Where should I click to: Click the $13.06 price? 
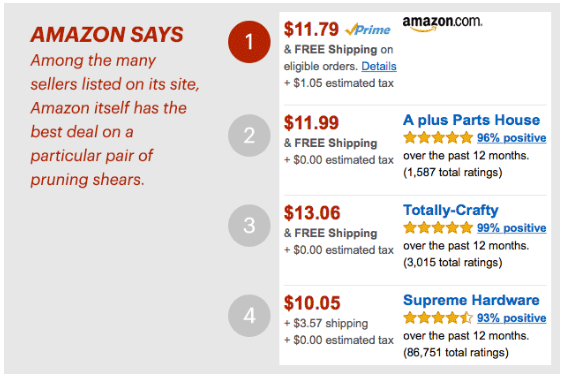tap(312, 213)
